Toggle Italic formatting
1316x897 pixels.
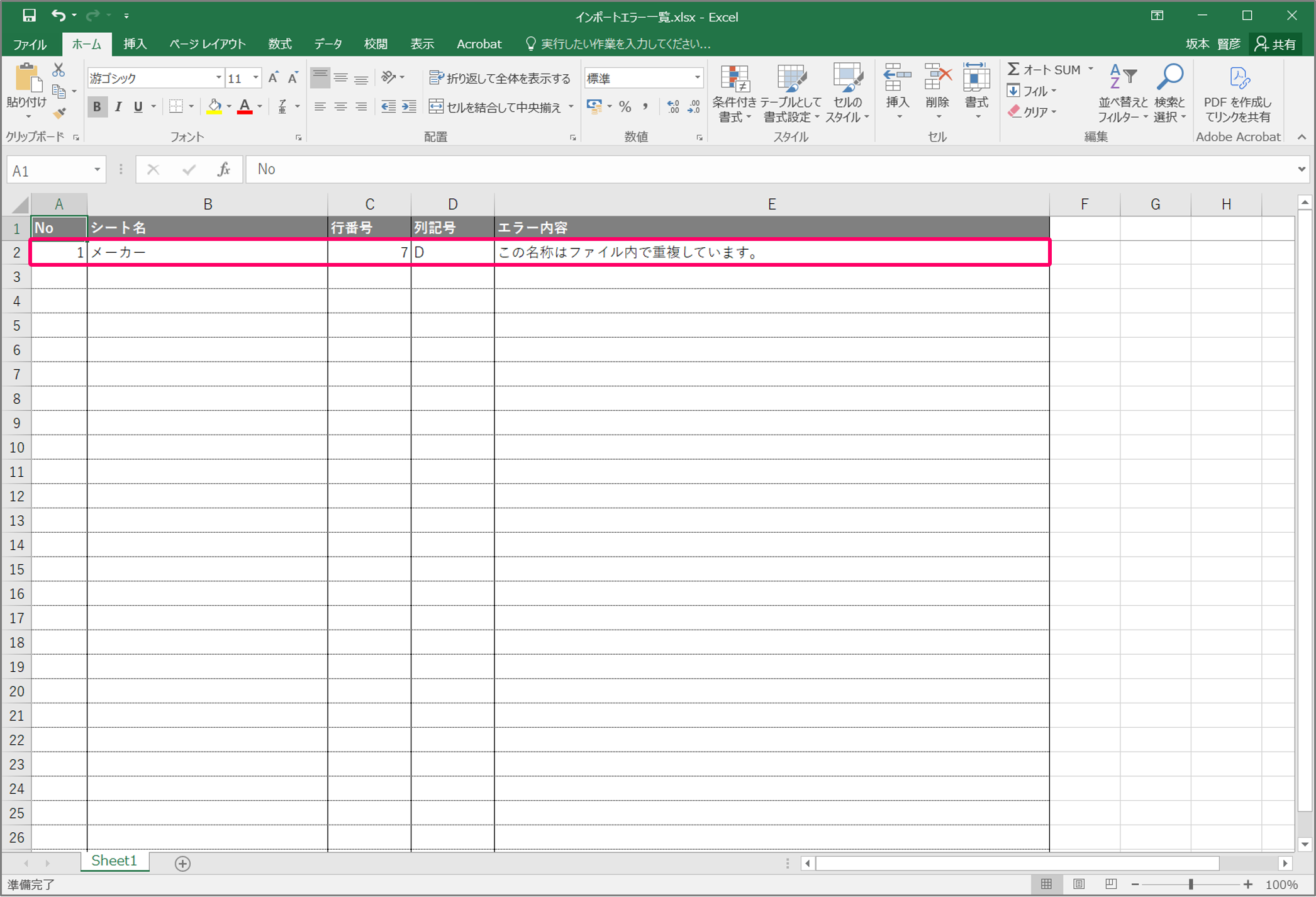[x=118, y=107]
